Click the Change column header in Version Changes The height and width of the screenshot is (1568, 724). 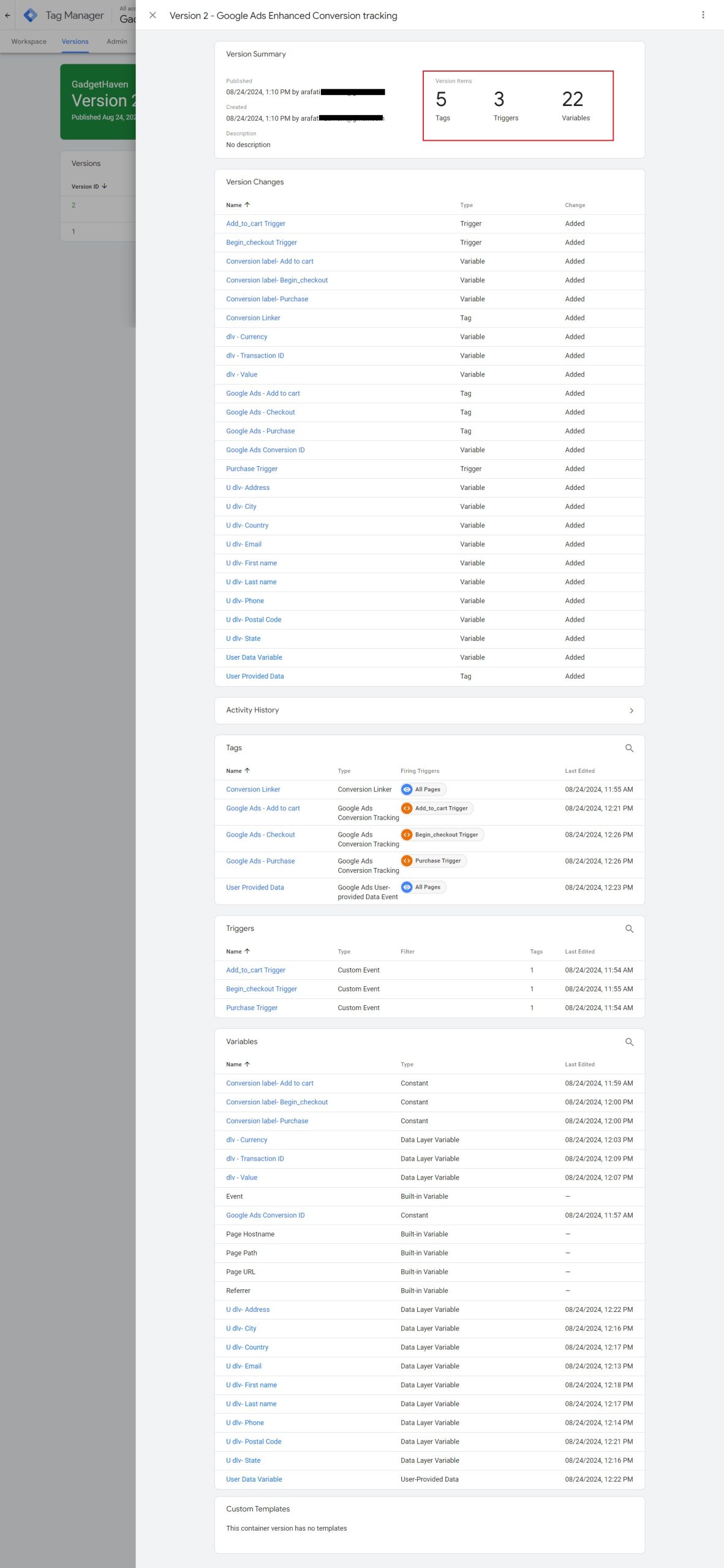[x=575, y=206]
